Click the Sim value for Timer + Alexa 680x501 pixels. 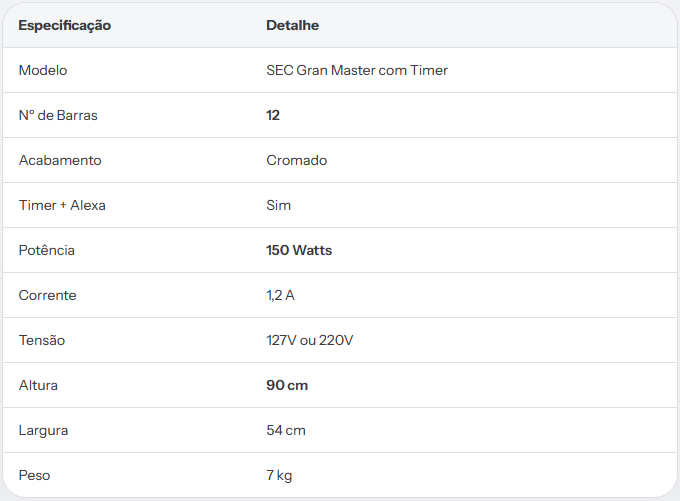click(278, 205)
